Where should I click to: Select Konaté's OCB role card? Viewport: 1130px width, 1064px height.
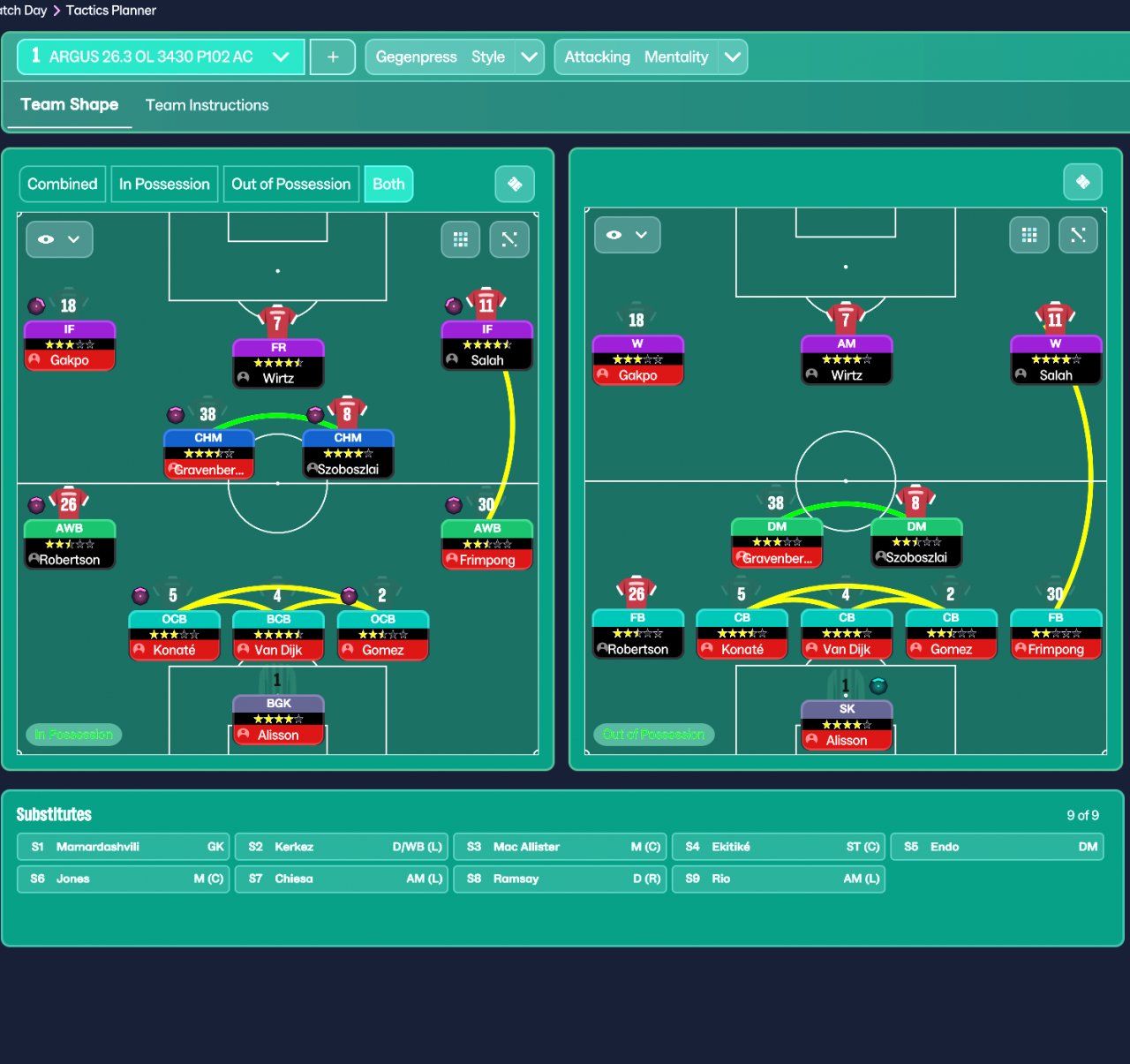[174, 636]
